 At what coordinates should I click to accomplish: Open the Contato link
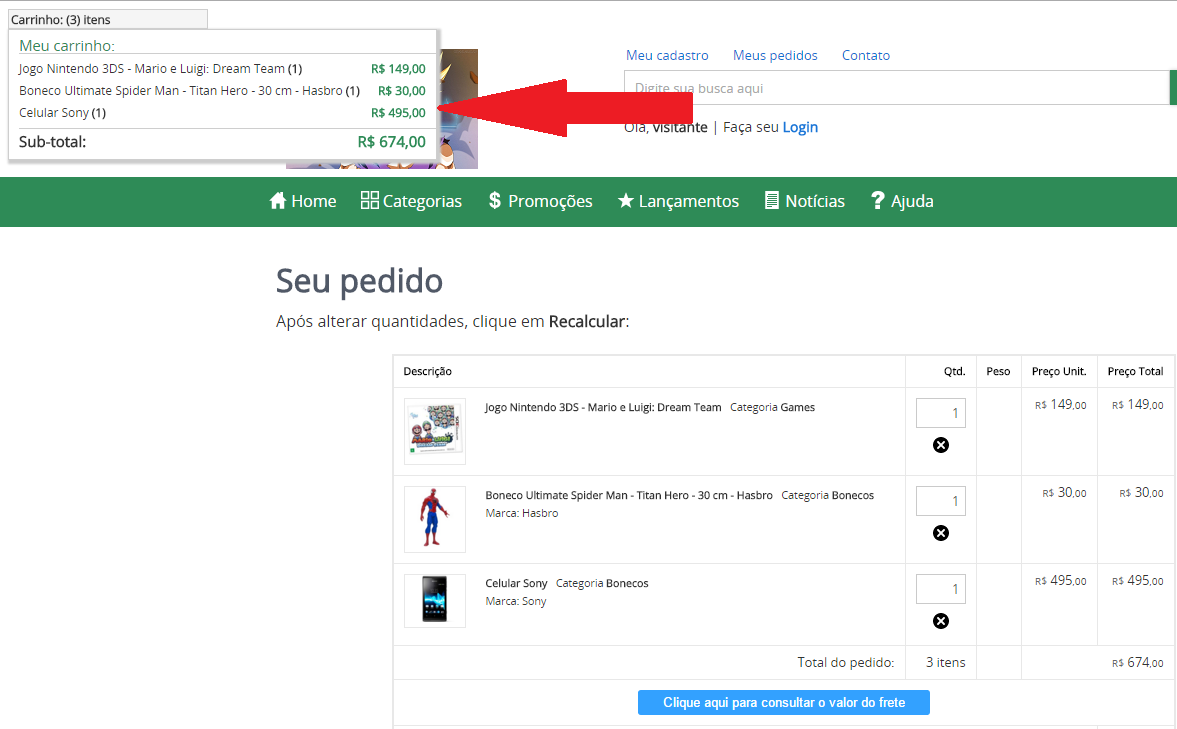point(865,56)
